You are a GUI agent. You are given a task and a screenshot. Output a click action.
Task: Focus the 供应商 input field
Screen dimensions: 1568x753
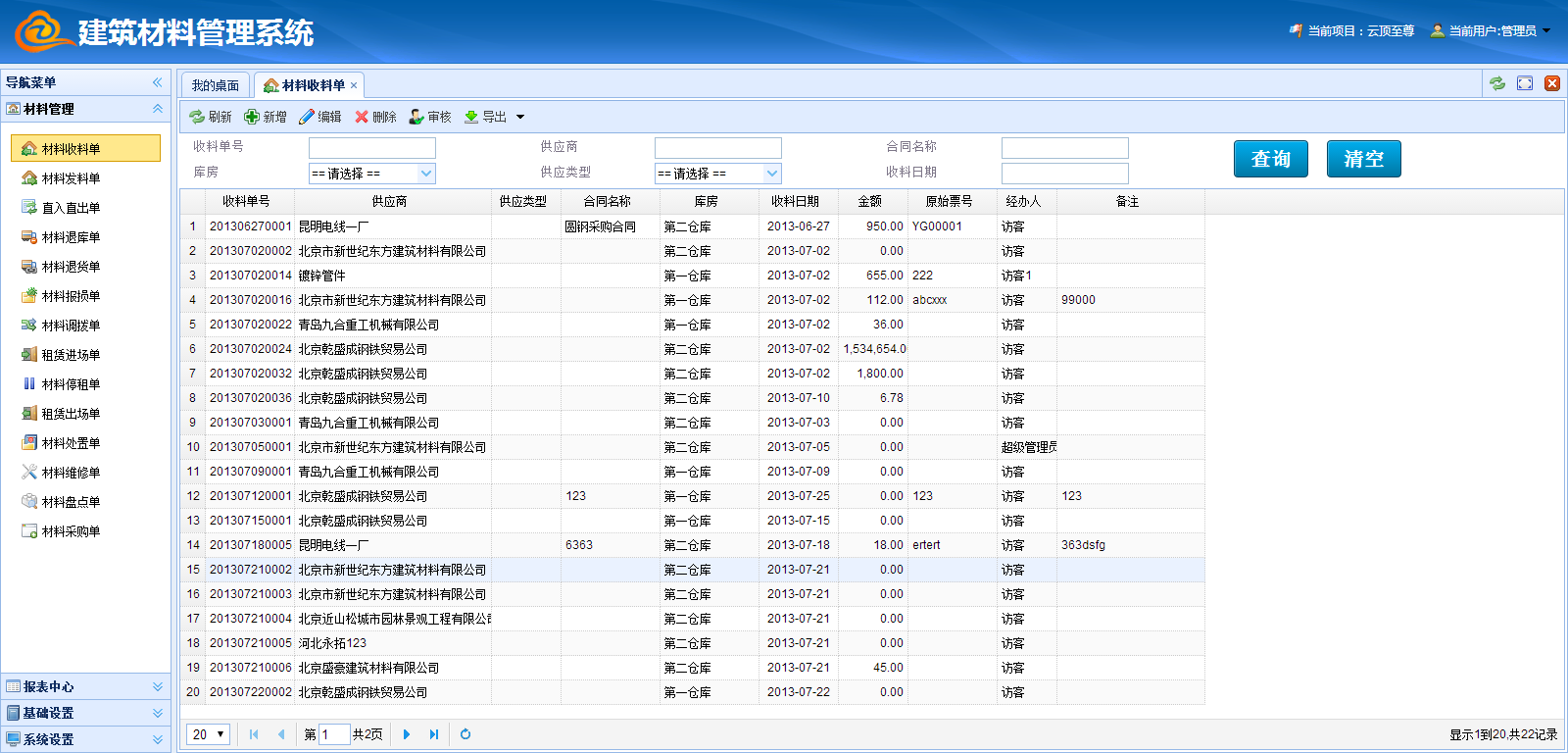pyautogui.click(x=718, y=148)
